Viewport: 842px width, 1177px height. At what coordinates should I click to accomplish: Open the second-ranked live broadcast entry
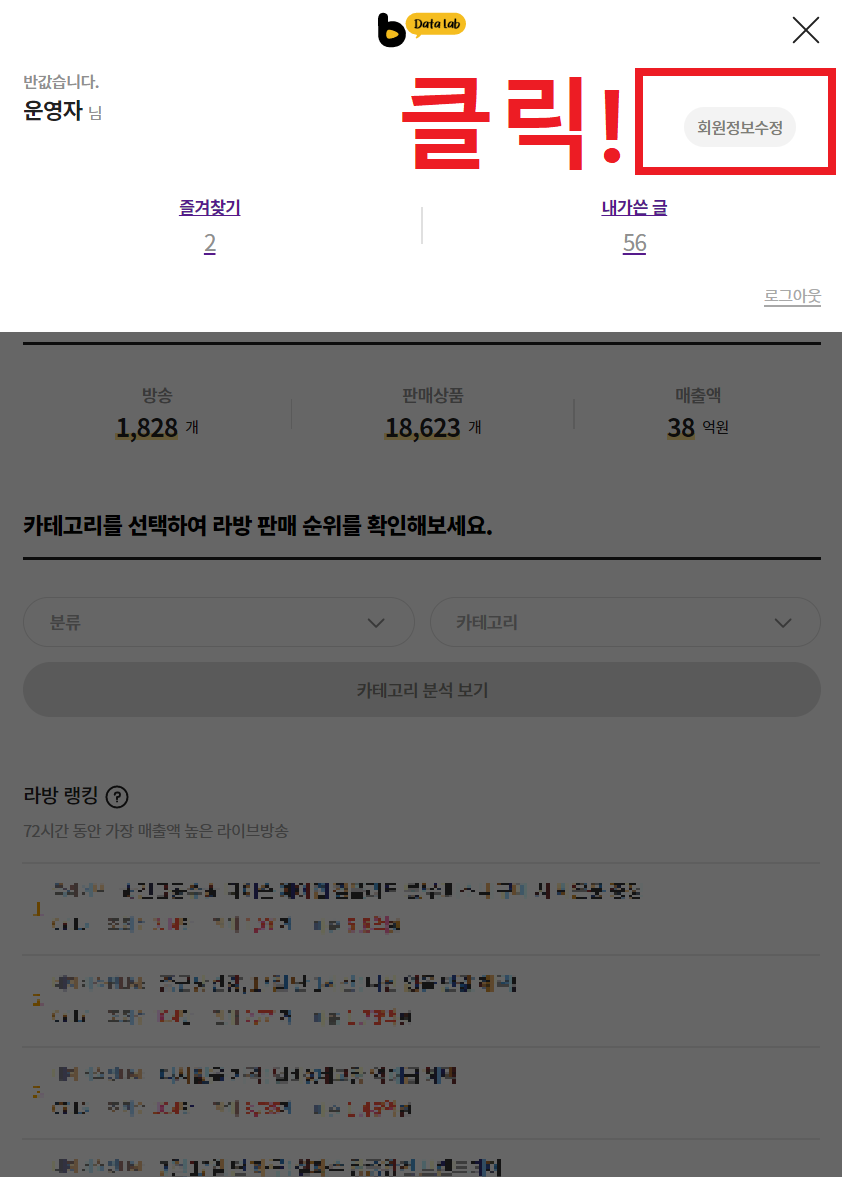421,1001
